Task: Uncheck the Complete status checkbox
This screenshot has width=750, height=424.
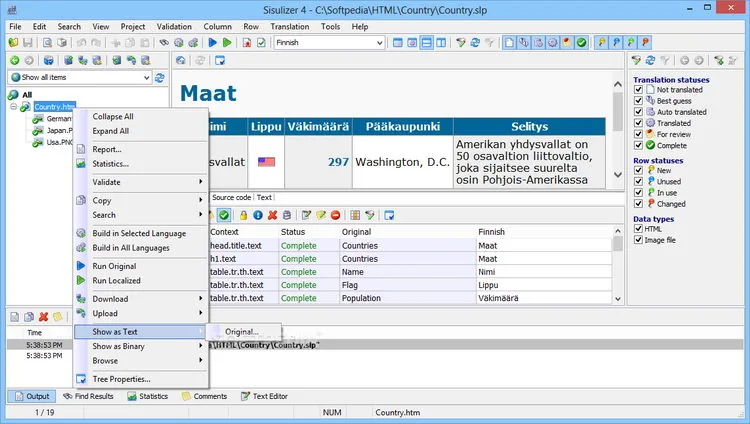Action: click(x=638, y=145)
